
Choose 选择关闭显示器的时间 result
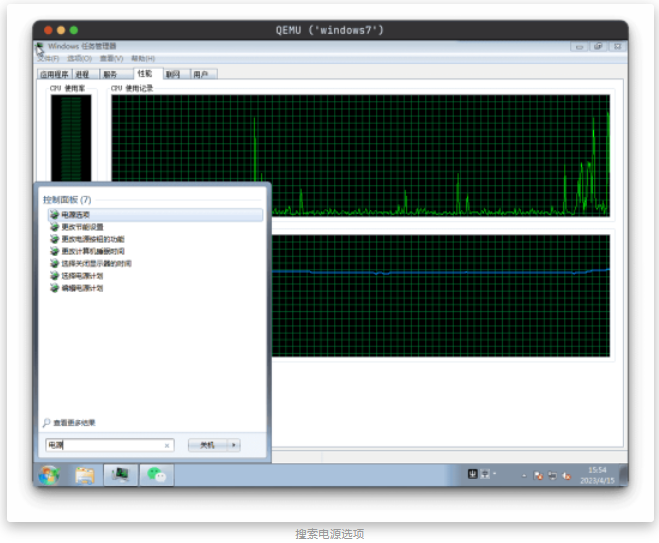[96, 263]
